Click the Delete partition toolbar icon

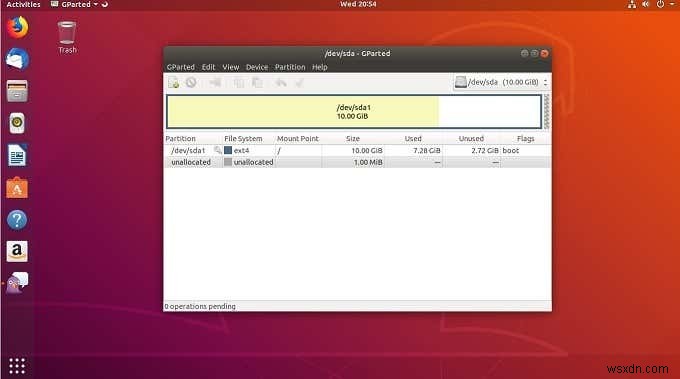191,82
